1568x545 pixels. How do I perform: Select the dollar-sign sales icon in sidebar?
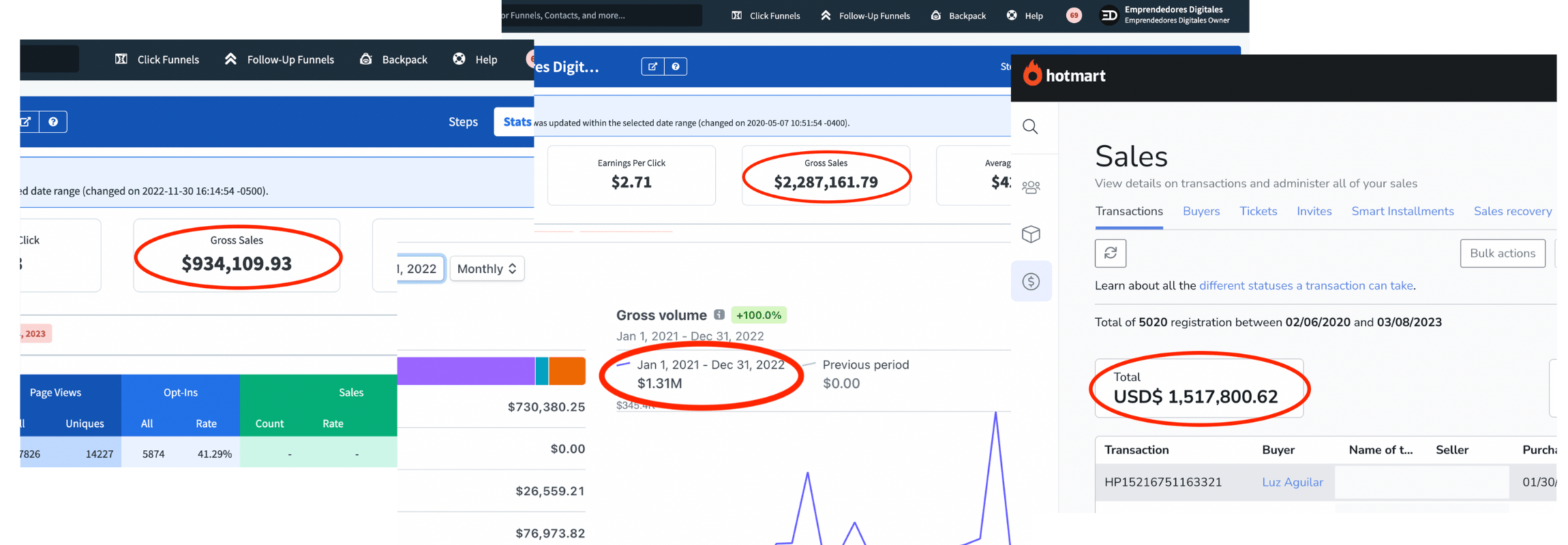1031,281
